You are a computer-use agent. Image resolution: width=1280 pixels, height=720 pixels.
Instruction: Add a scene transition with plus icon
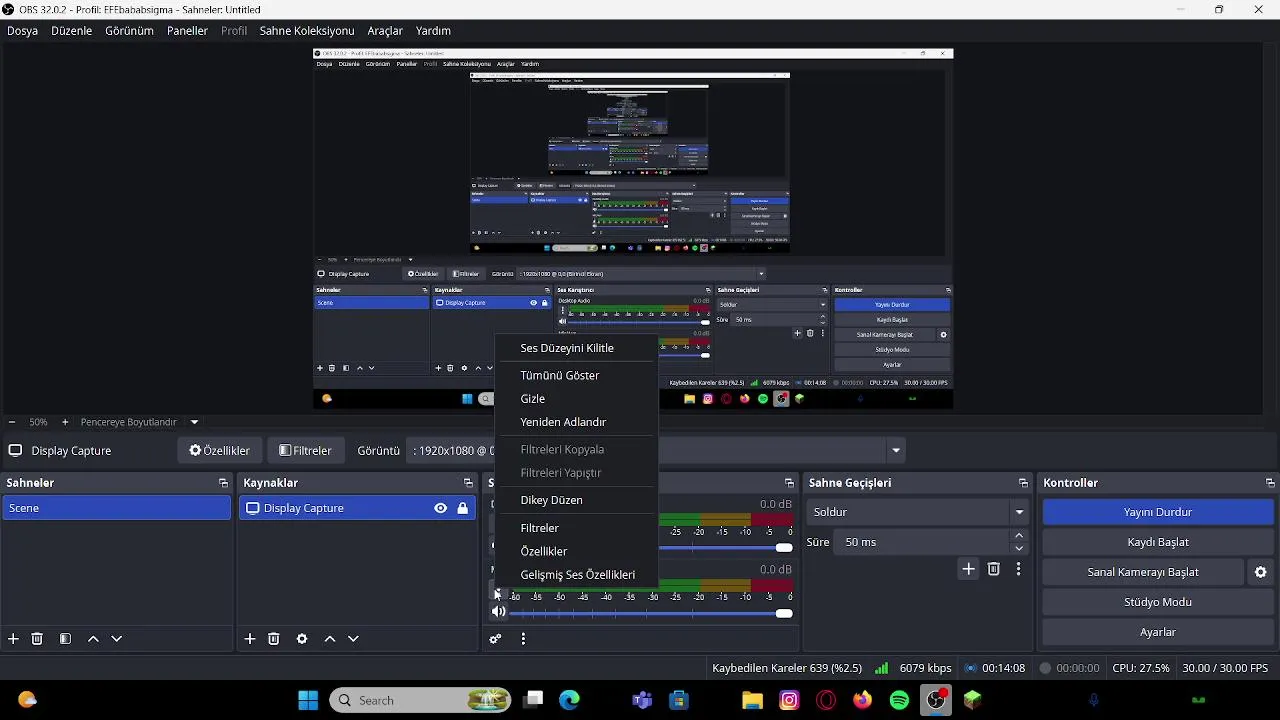tap(968, 569)
